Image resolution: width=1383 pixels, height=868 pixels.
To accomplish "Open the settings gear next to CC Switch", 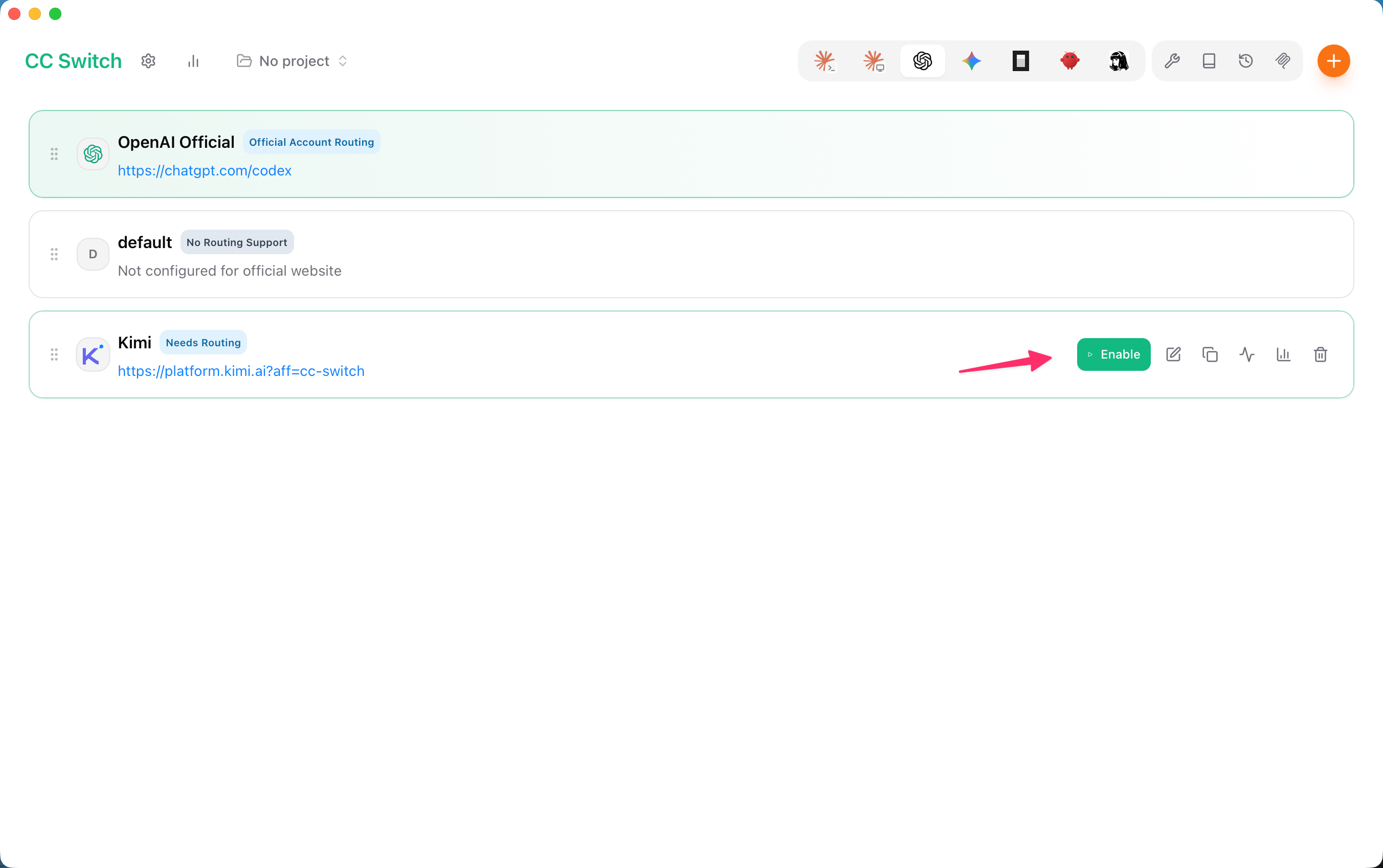I will [148, 61].
